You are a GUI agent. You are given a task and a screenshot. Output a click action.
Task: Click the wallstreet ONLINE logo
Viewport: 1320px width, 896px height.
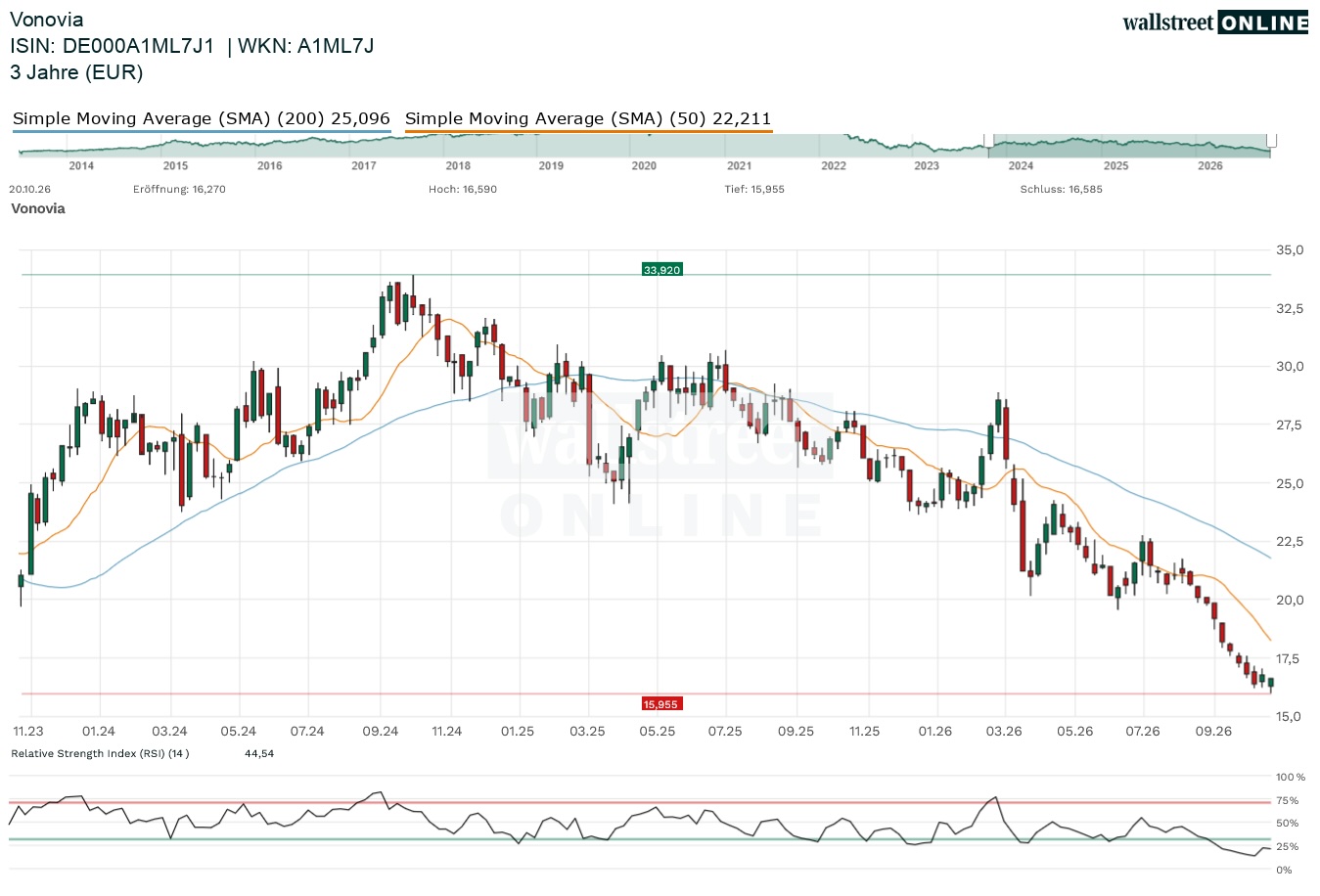(x=1215, y=22)
